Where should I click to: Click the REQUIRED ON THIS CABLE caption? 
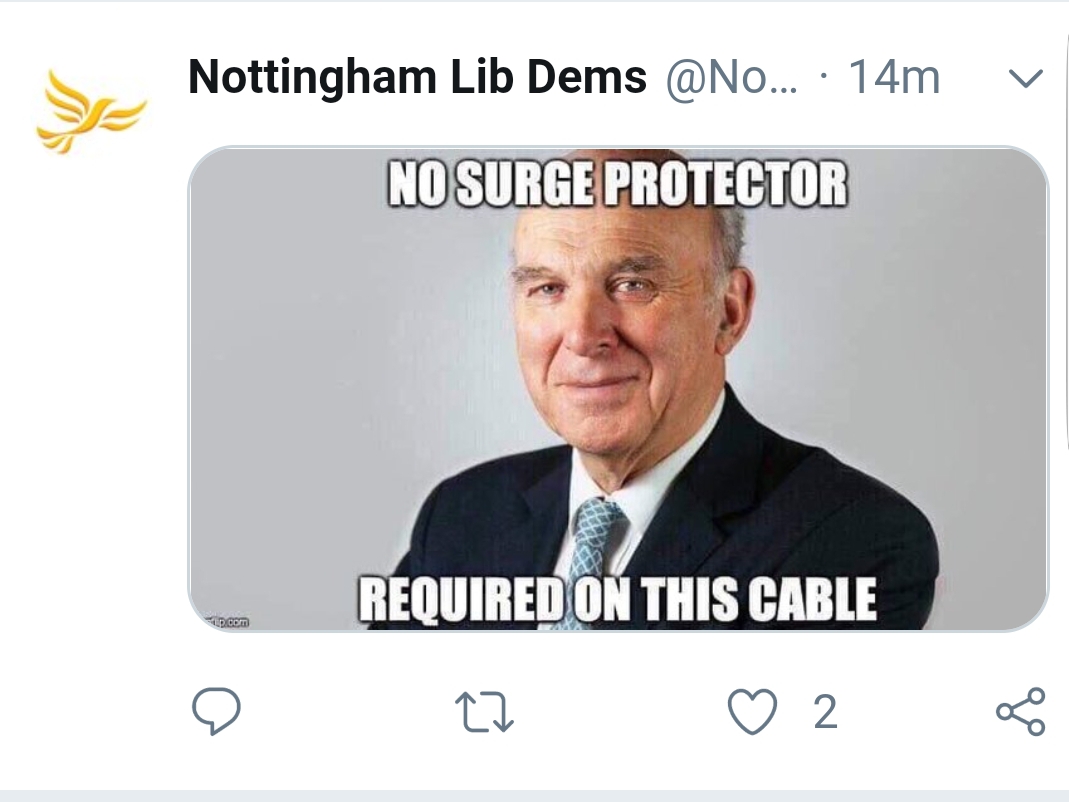pos(618,599)
